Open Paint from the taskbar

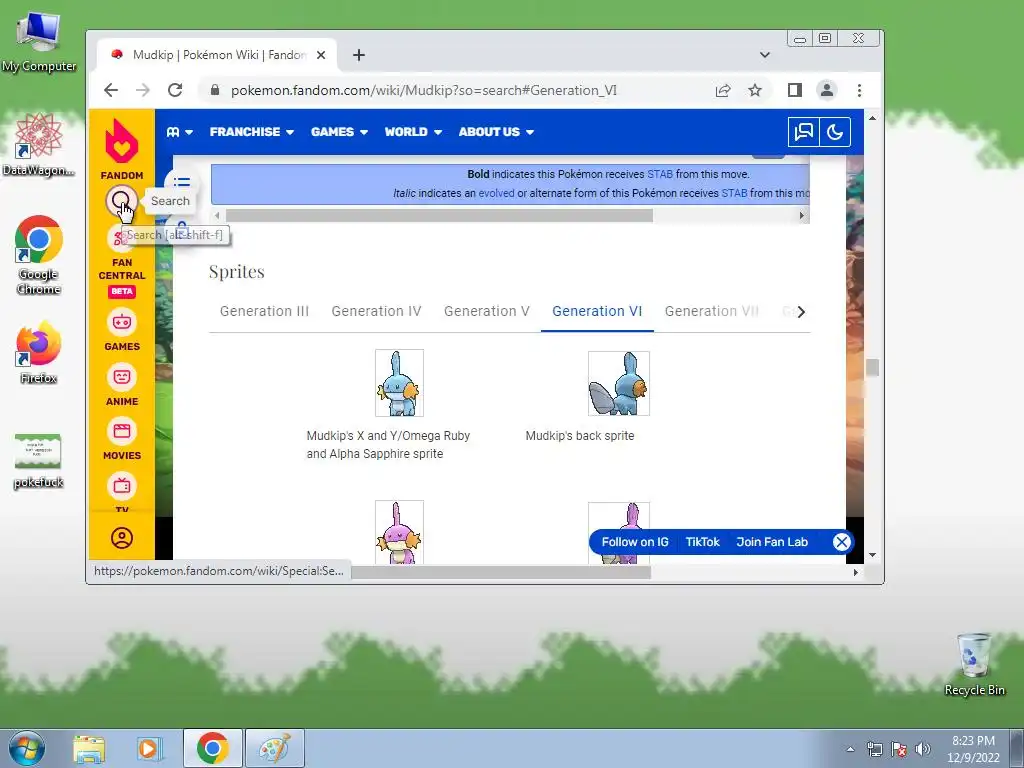pyautogui.click(x=275, y=748)
